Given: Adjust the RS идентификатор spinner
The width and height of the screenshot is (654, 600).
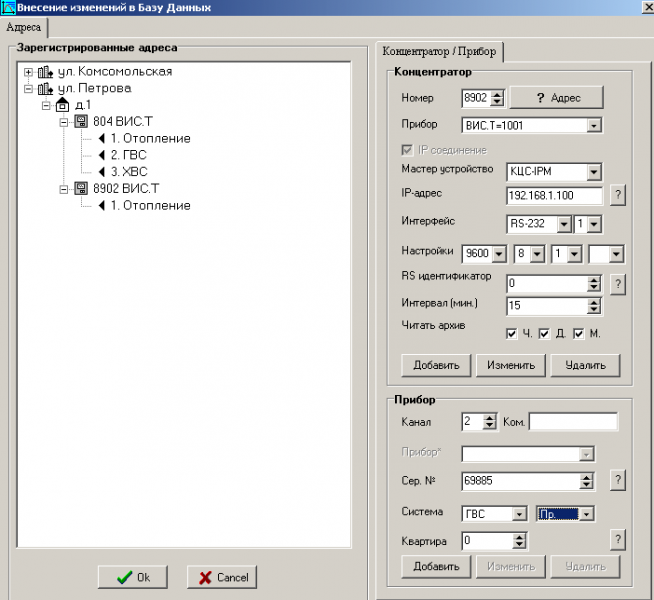Looking at the screenshot, I should tap(594, 284).
